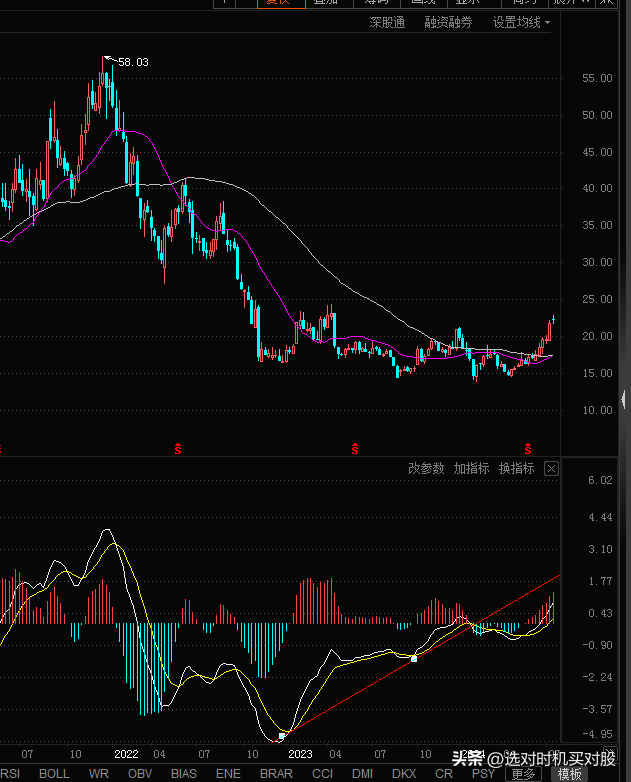Click the 0.43 MACD axis value
Image resolution: width=631 pixels, height=782 pixels.
tap(600, 613)
